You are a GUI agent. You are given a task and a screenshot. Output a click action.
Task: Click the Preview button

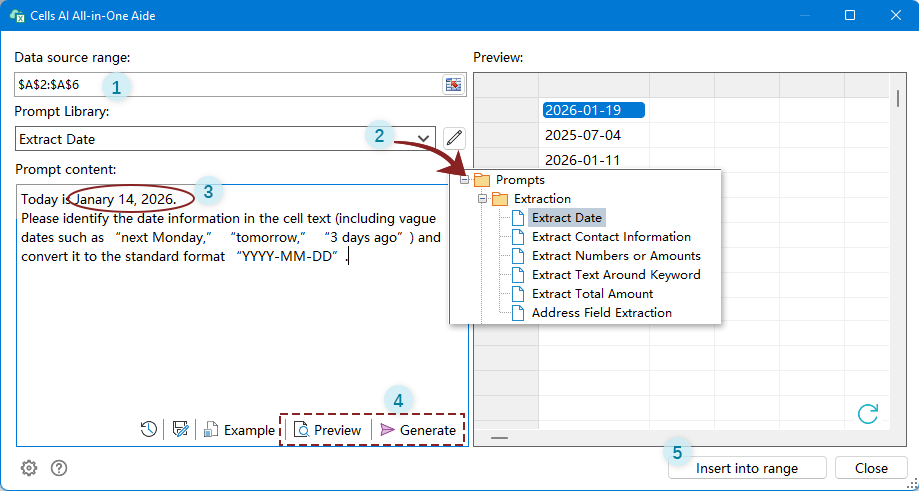click(x=328, y=430)
